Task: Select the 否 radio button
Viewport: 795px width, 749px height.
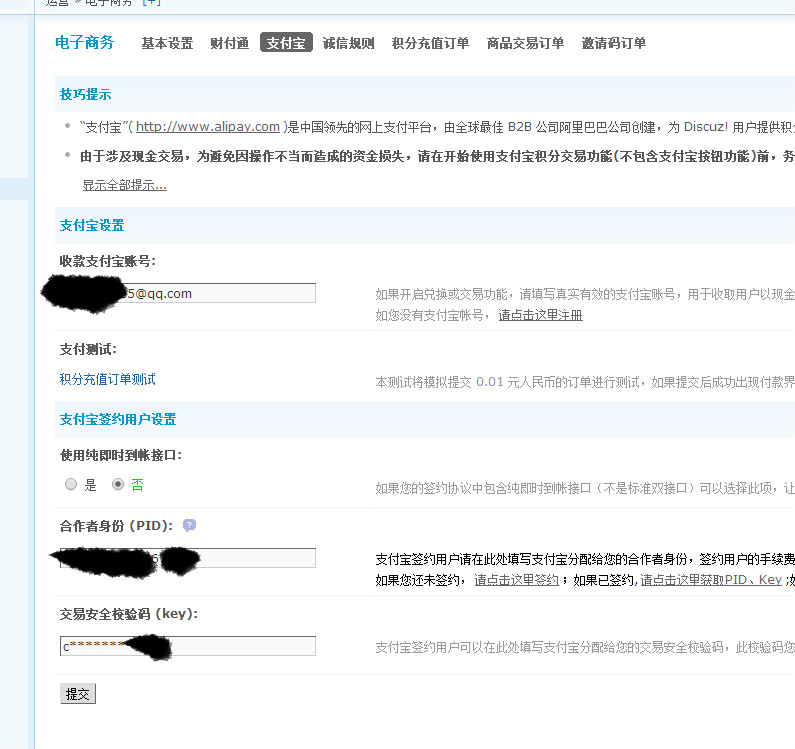Action: point(118,484)
